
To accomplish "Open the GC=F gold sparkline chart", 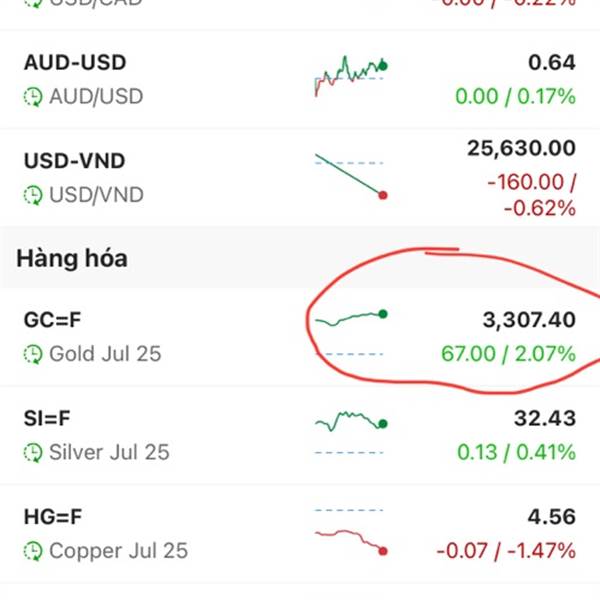I will (x=351, y=333).
